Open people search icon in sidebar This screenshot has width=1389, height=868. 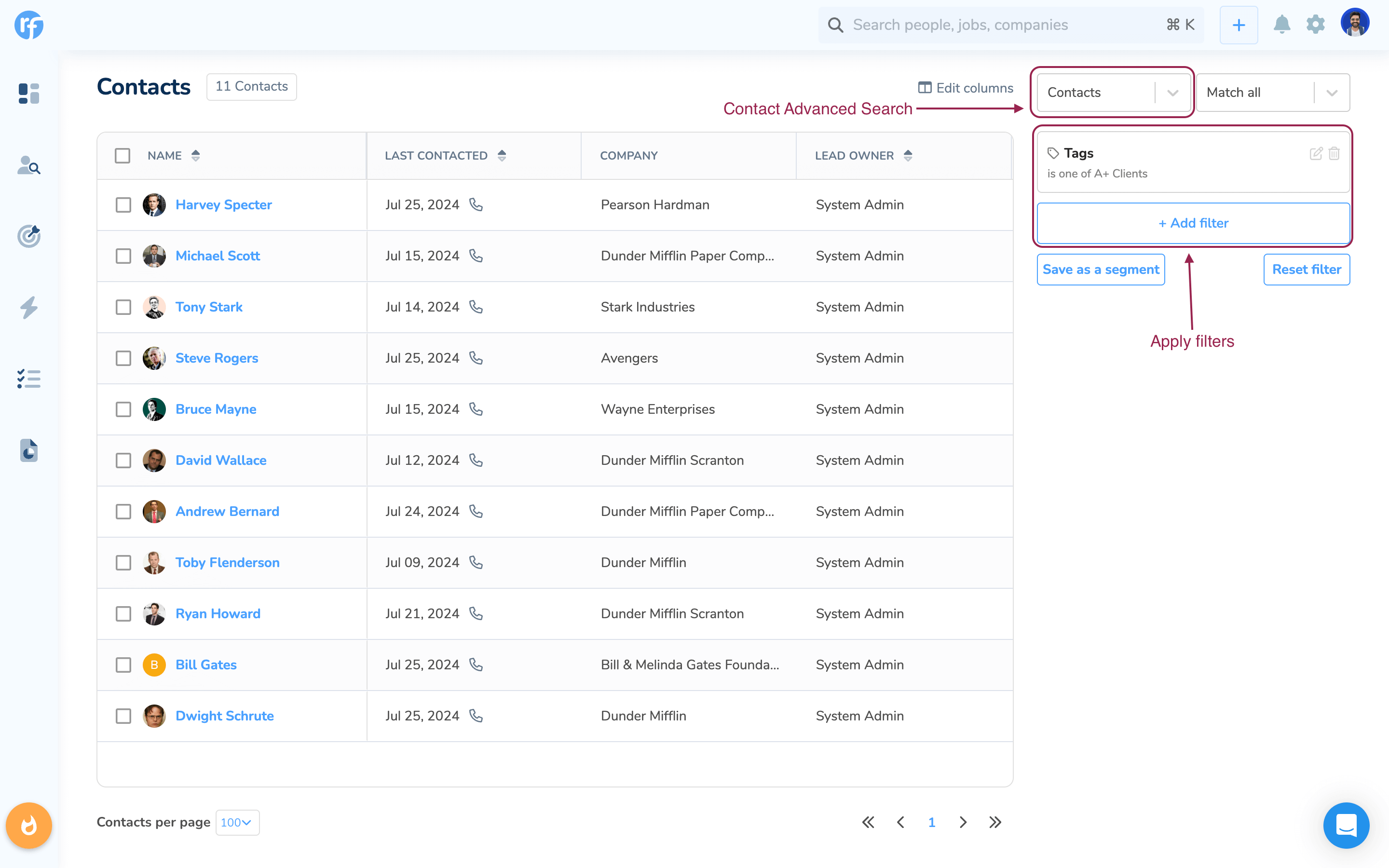pyautogui.click(x=29, y=165)
